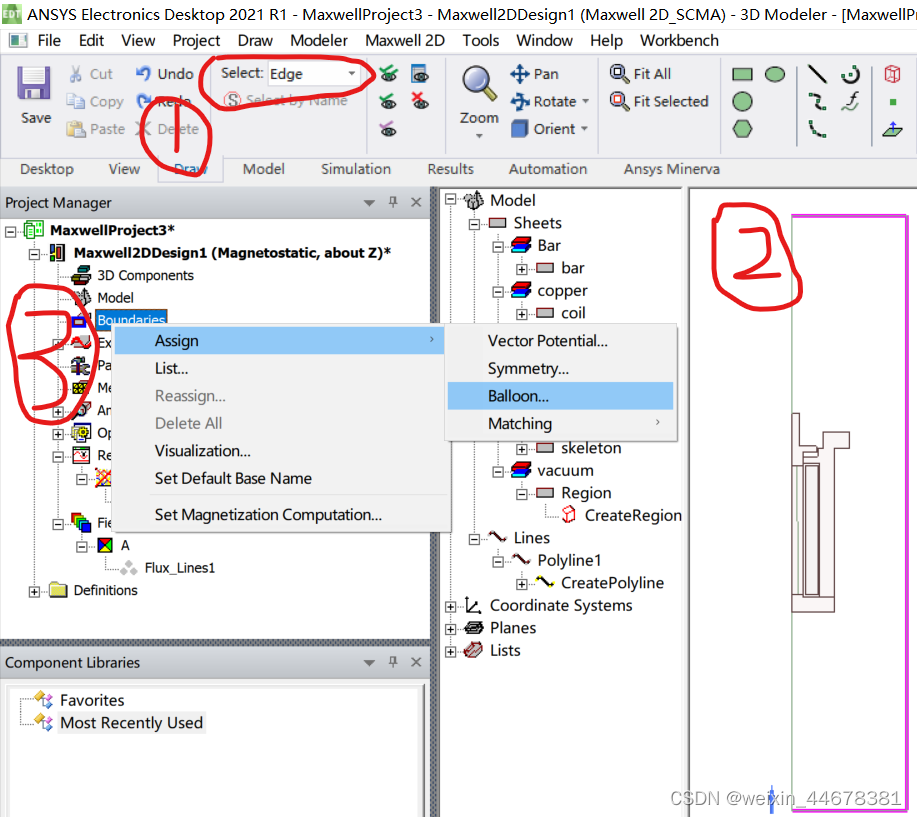Select the ellipse drawing tool
Image resolution: width=917 pixels, height=817 pixels.
775,74
